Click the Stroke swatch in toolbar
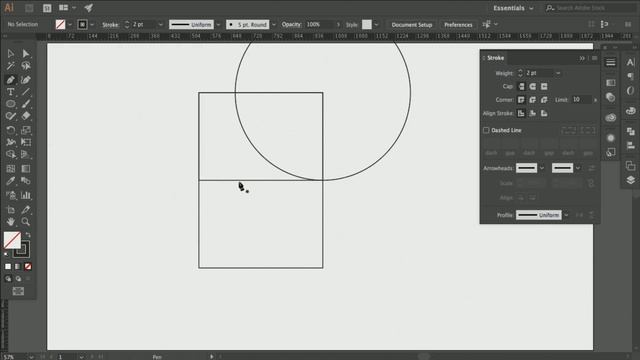Screen dimensions: 640x360 click(21, 249)
